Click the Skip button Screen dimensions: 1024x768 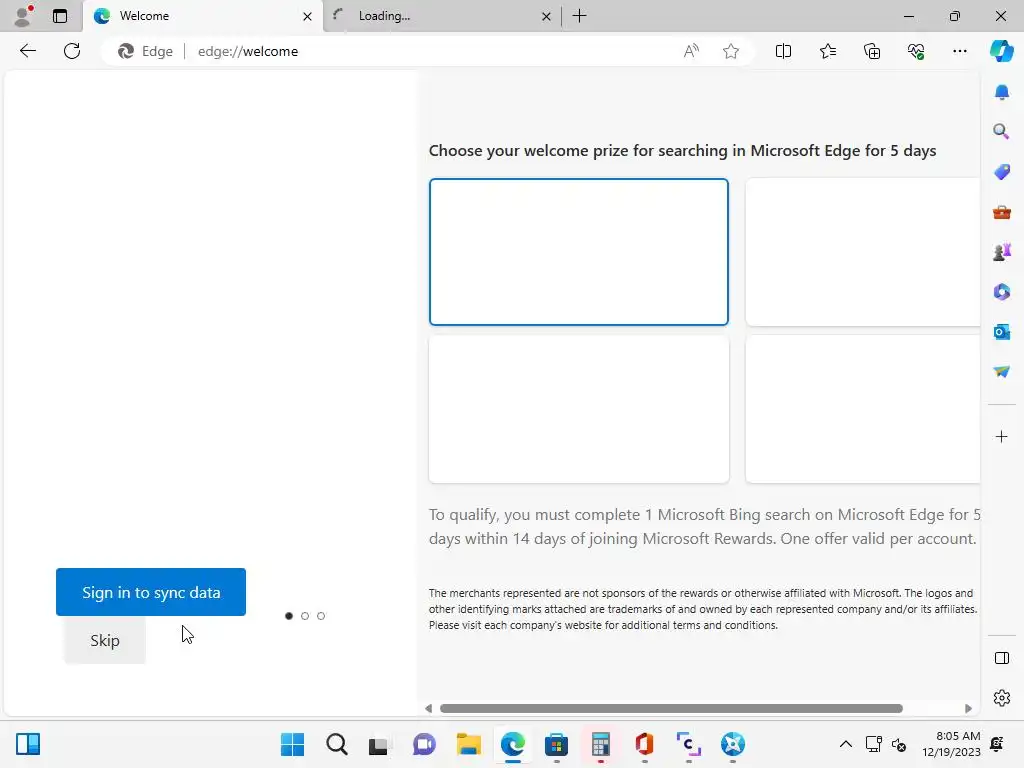pyautogui.click(x=104, y=640)
